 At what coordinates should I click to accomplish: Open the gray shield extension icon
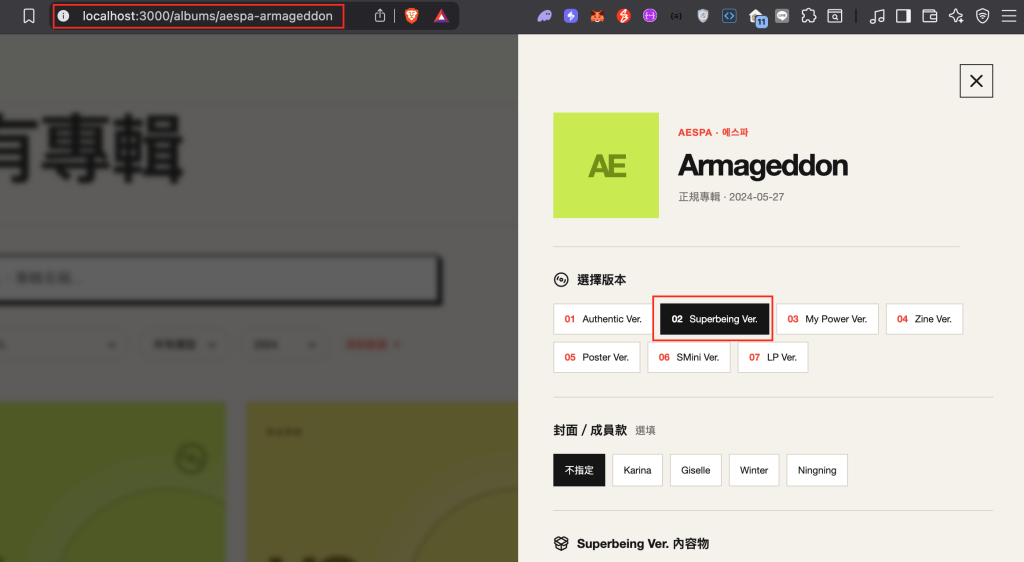(703, 16)
